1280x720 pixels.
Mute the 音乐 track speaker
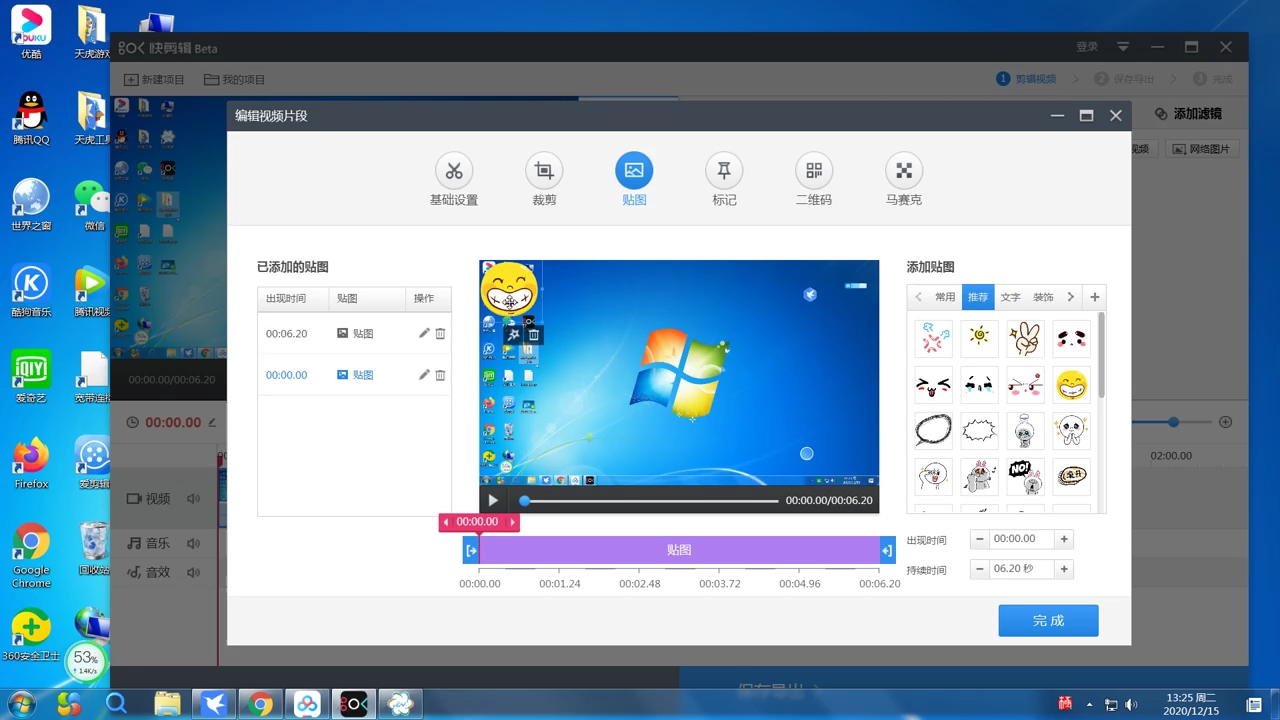tap(193, 544)
